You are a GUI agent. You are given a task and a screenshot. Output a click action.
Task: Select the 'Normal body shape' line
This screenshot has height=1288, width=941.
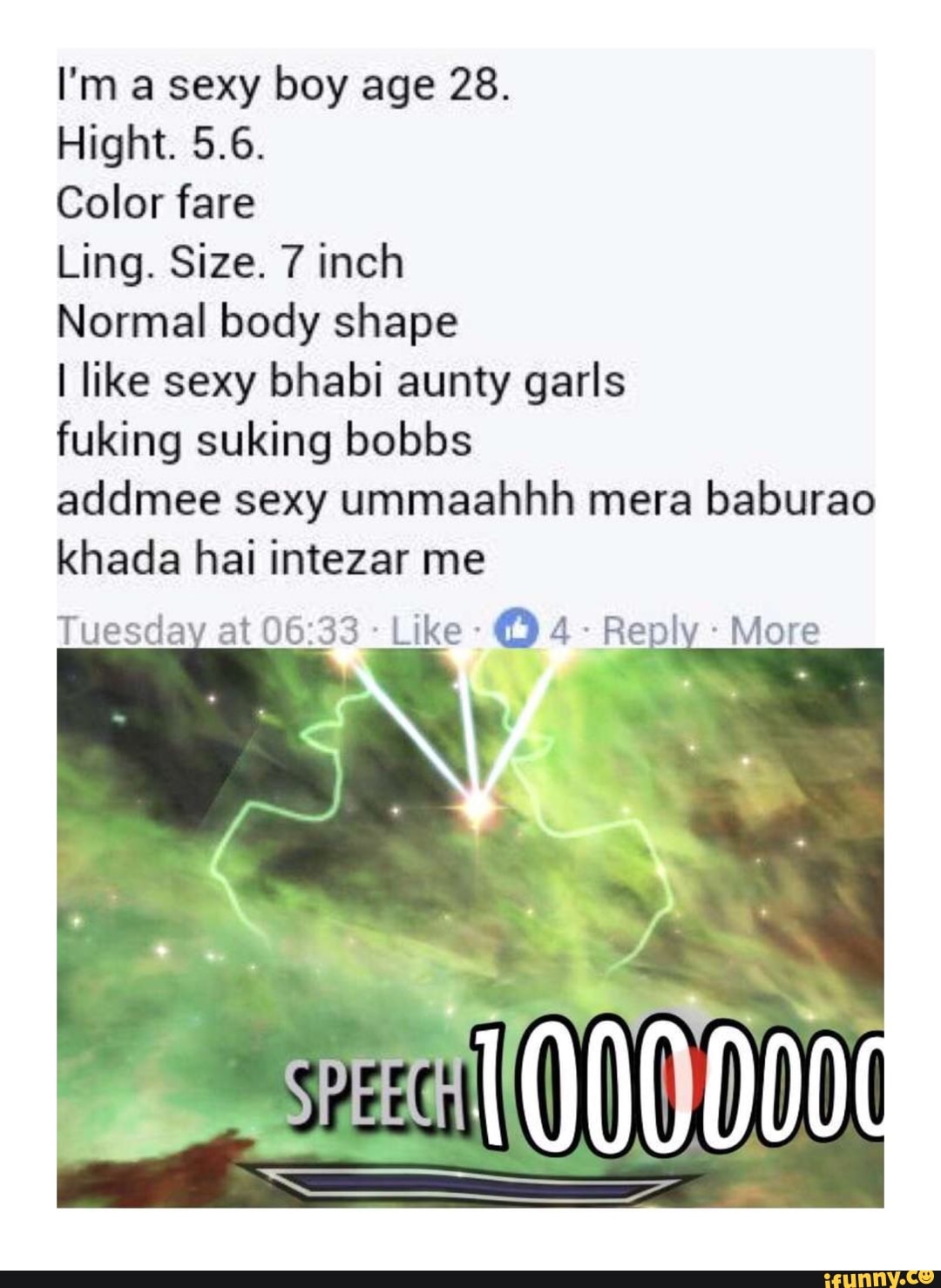pos(257,322)
